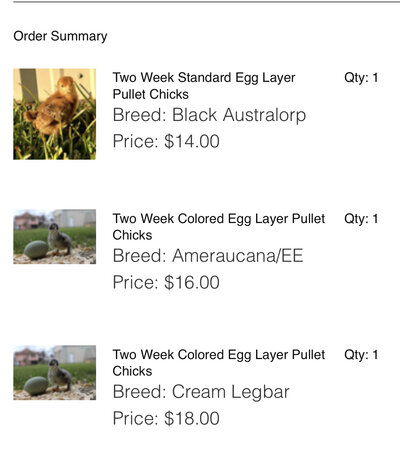Screen dimensions: 400x455
Task: Select the Cream Legbar Colored Egg Layer title
Action: 219,363
